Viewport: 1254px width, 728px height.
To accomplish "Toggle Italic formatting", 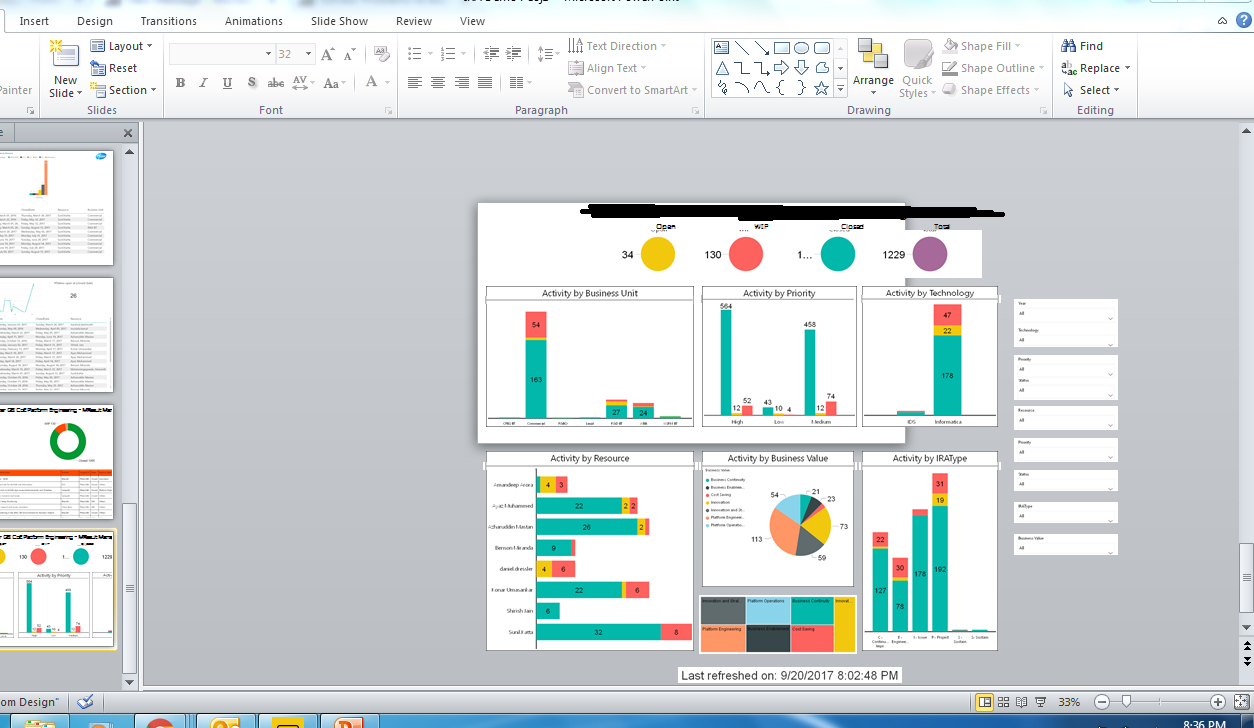I will pyautogui.click(x=203, y=83).
